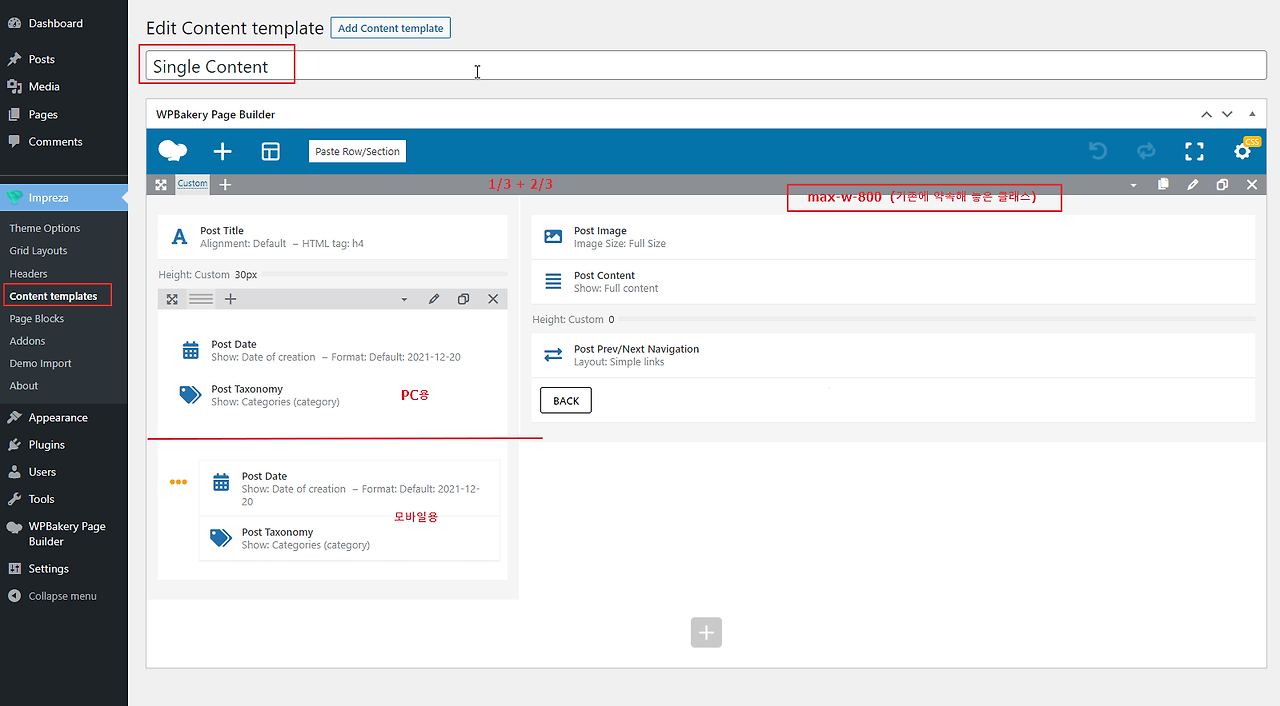Select the Post Content element
This screenshot has height=706, width=1280.
point(893,282)
